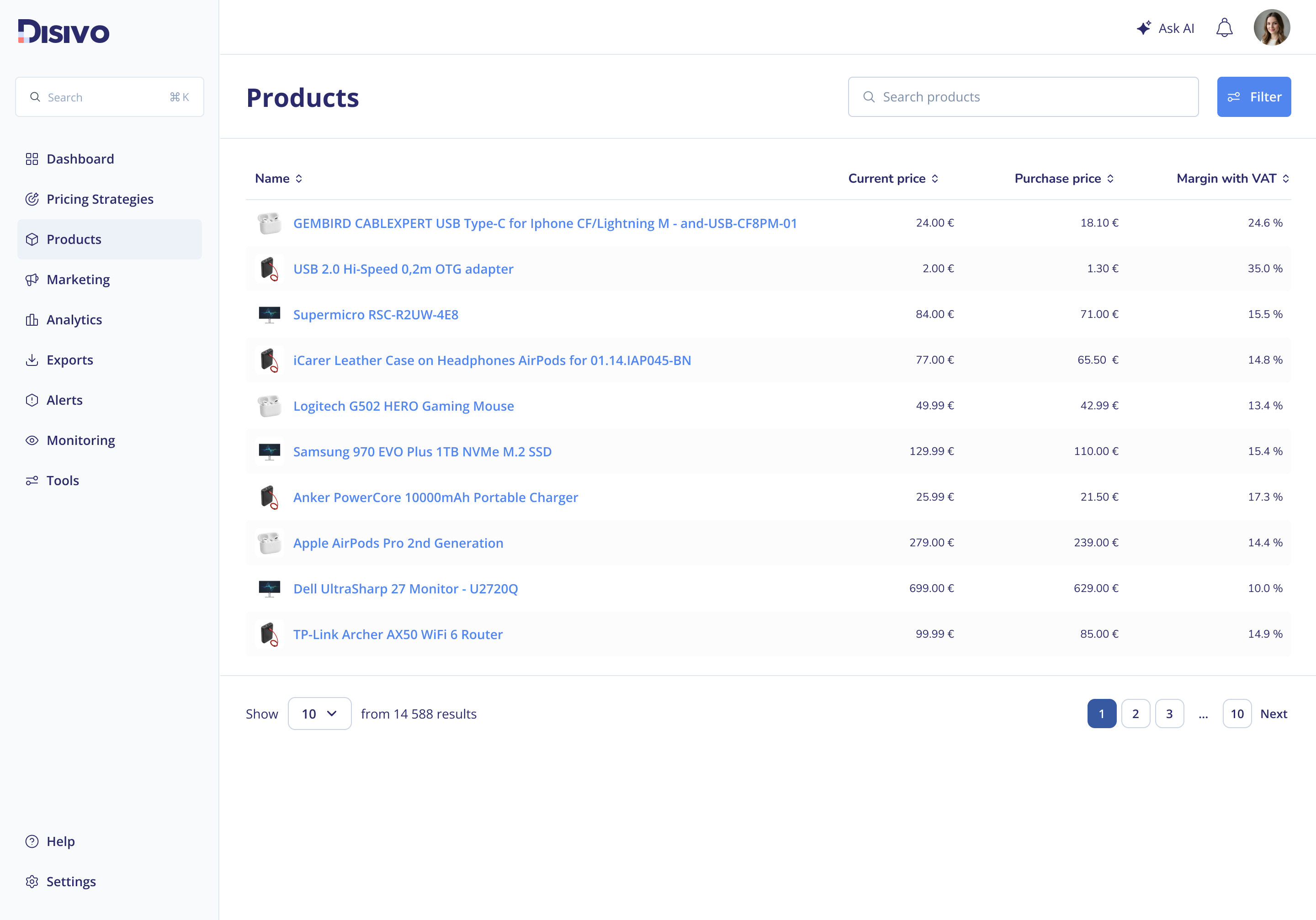Sort by Current price column arrows

pyautogui.click(x=935, y=179)
